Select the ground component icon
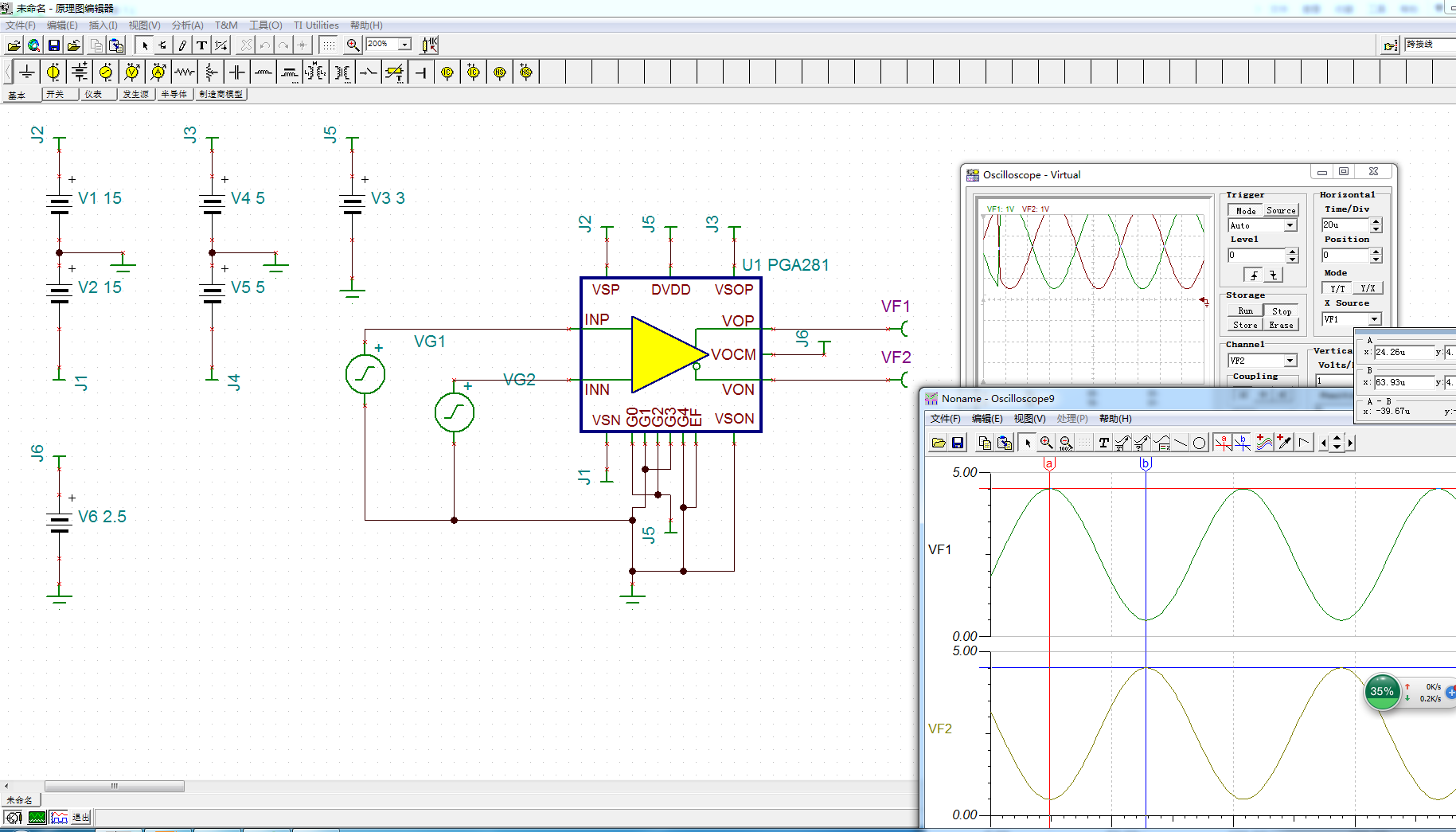Image resolution: width=1456 pixels, height=832 pixels. (27, 72)
